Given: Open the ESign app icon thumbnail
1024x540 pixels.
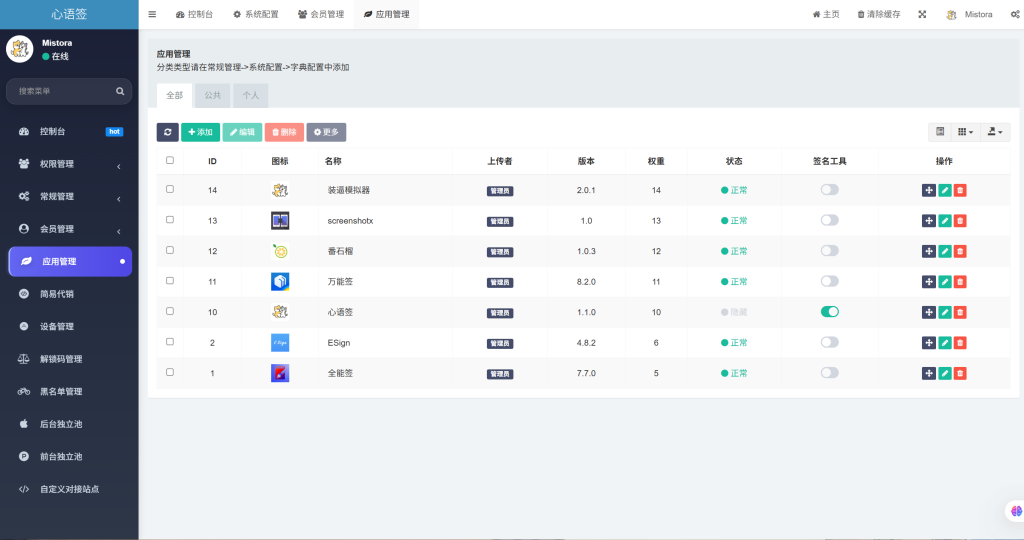Looking at the screenshot, I should point(280,343).
